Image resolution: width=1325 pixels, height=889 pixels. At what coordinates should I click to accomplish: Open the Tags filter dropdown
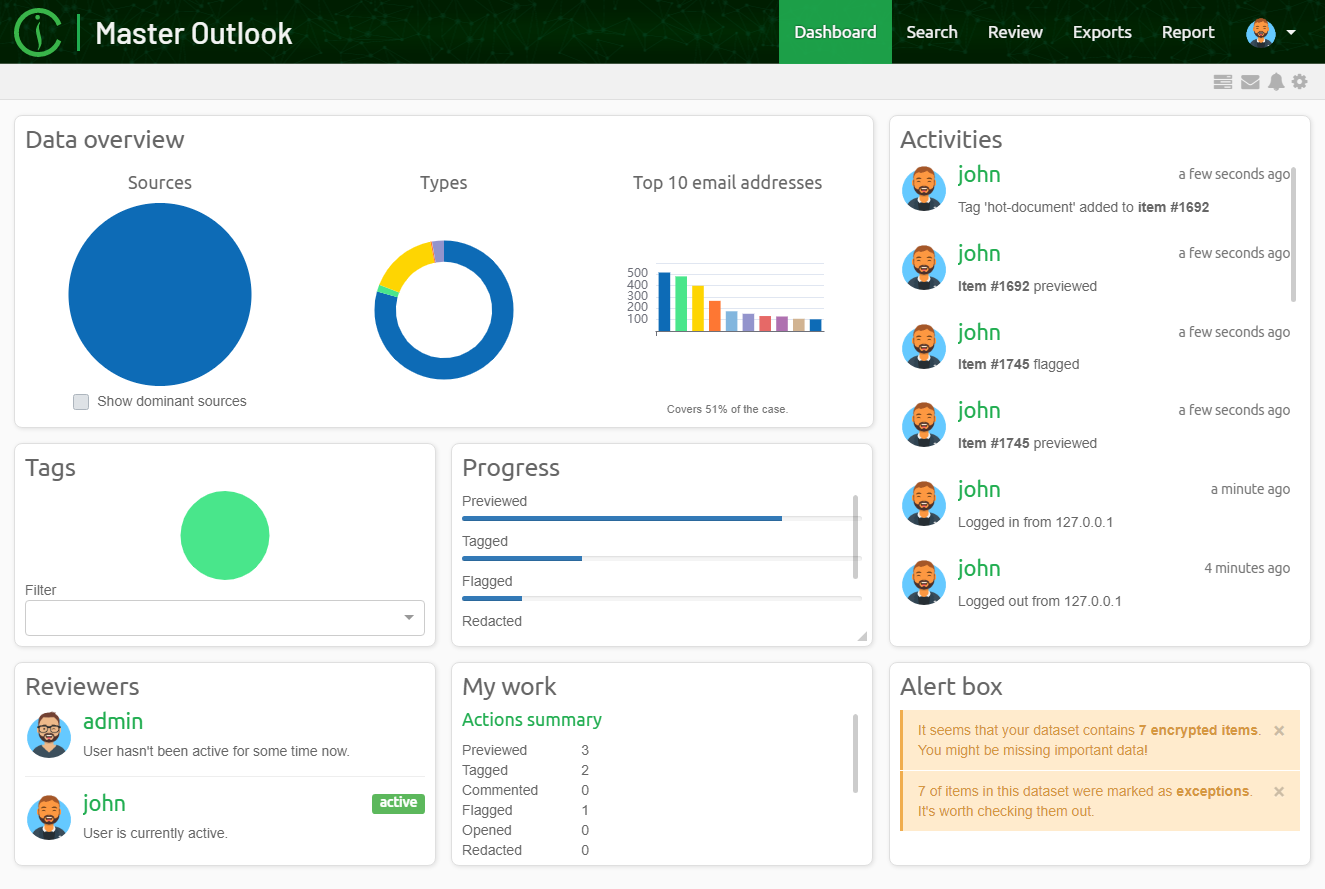[225, 618]
